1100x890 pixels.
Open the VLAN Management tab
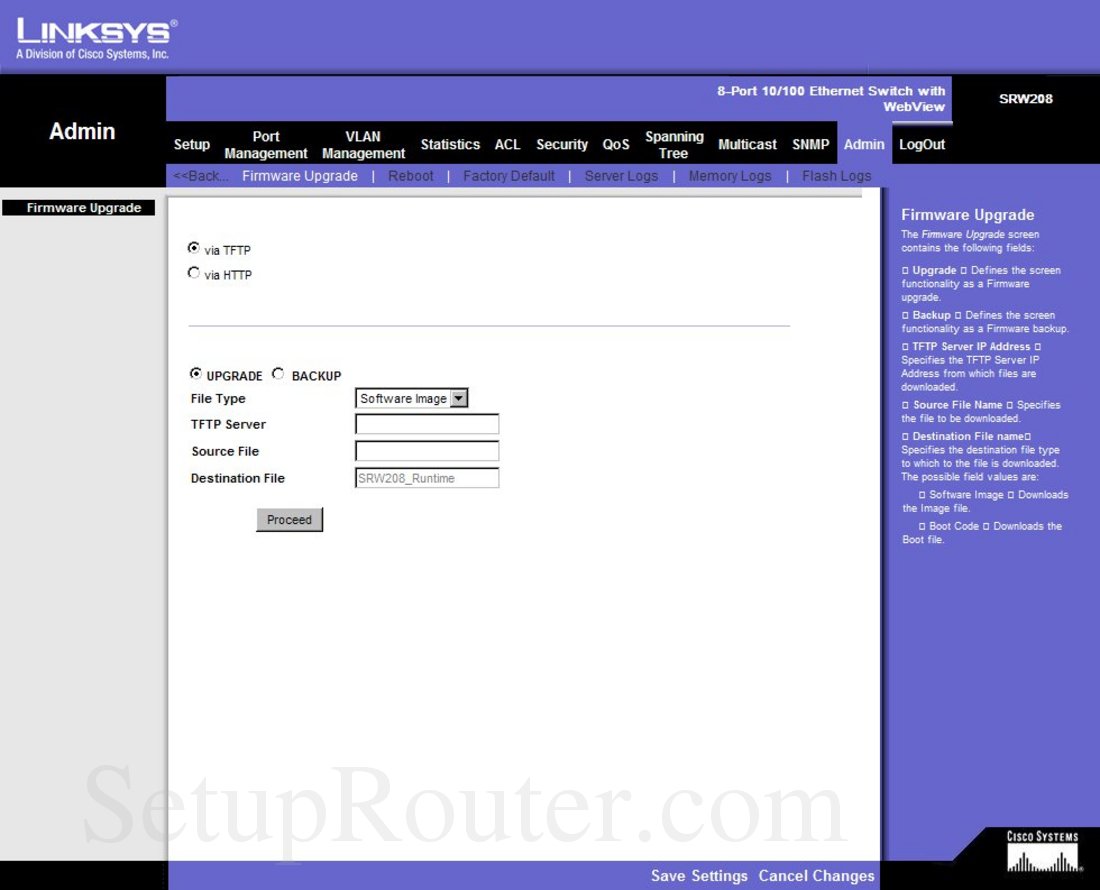tap(363, 144)
